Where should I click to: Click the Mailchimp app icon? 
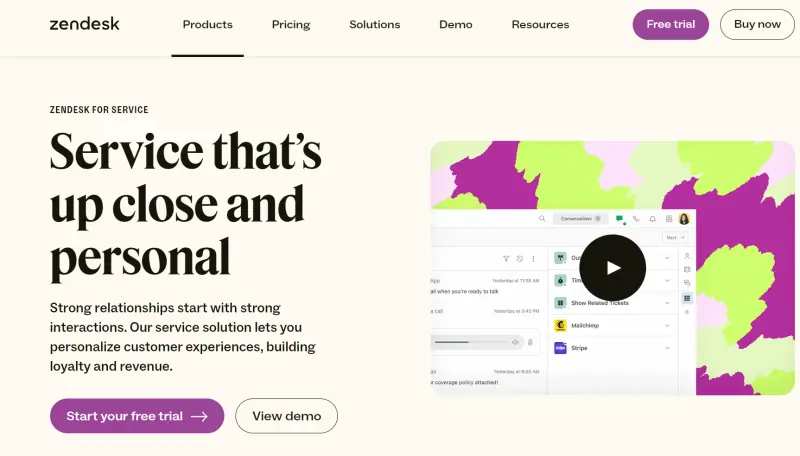(560, 325)
